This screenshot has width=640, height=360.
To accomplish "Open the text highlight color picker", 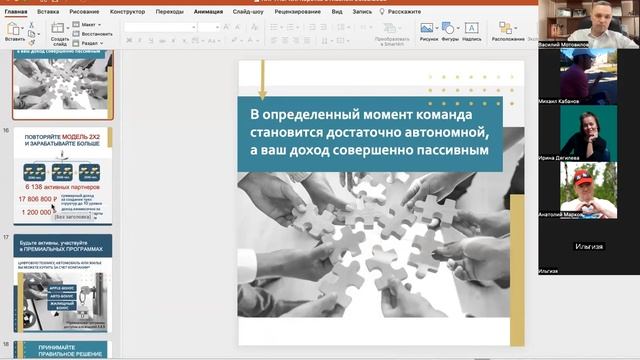I will [236, 40].
